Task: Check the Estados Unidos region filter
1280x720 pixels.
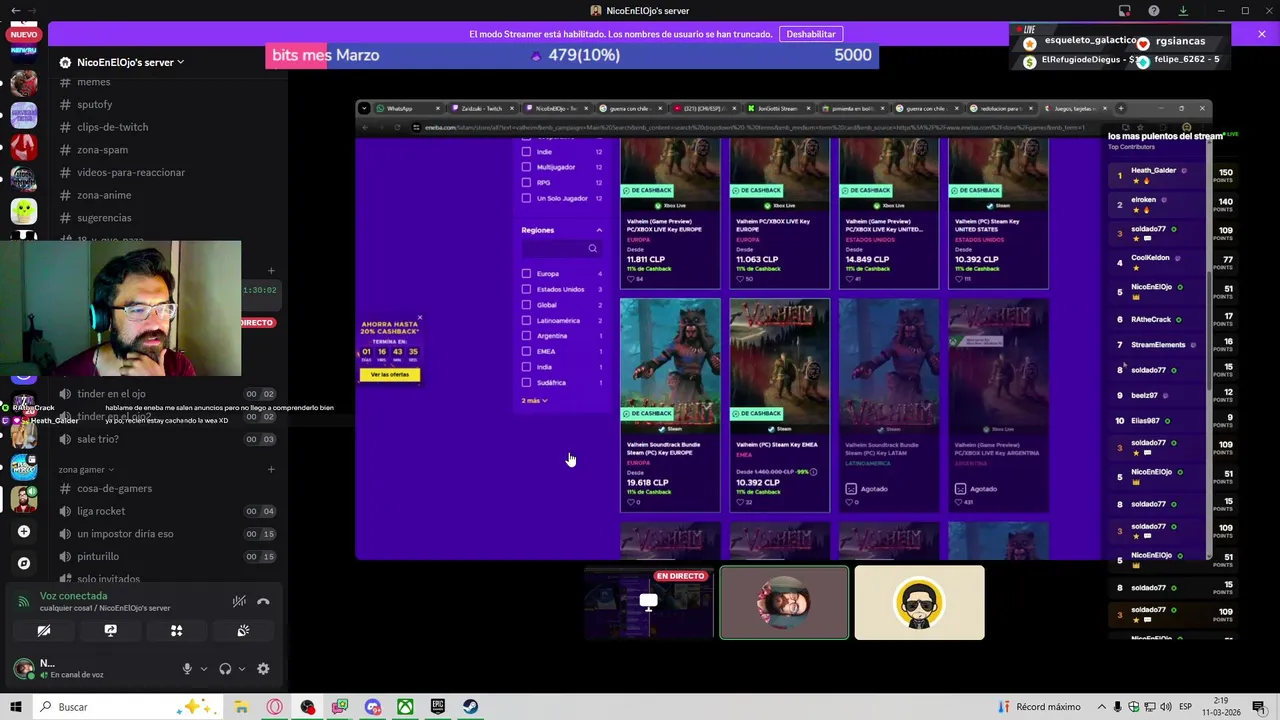Action: [x=526, y=289]
